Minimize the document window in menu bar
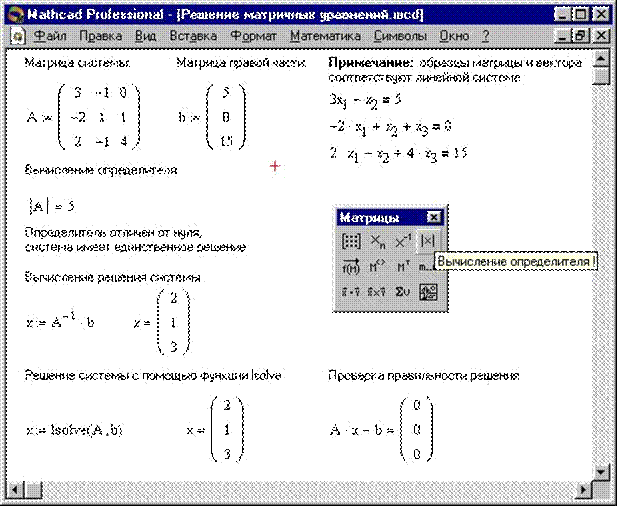The image size is (617, 506). (563, 36)
